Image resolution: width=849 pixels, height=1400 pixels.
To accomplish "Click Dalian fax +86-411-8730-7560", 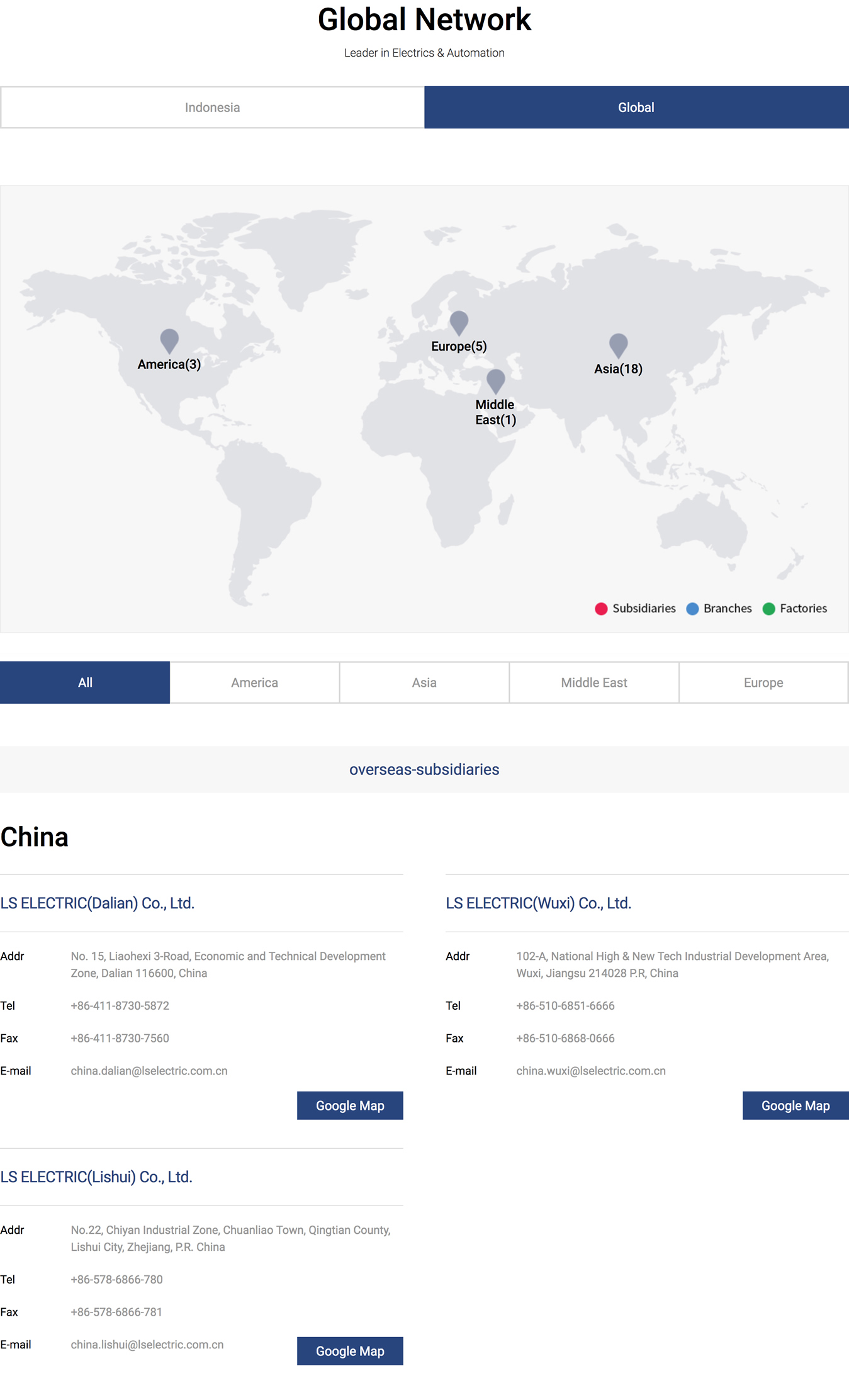I will [120, 1039].
